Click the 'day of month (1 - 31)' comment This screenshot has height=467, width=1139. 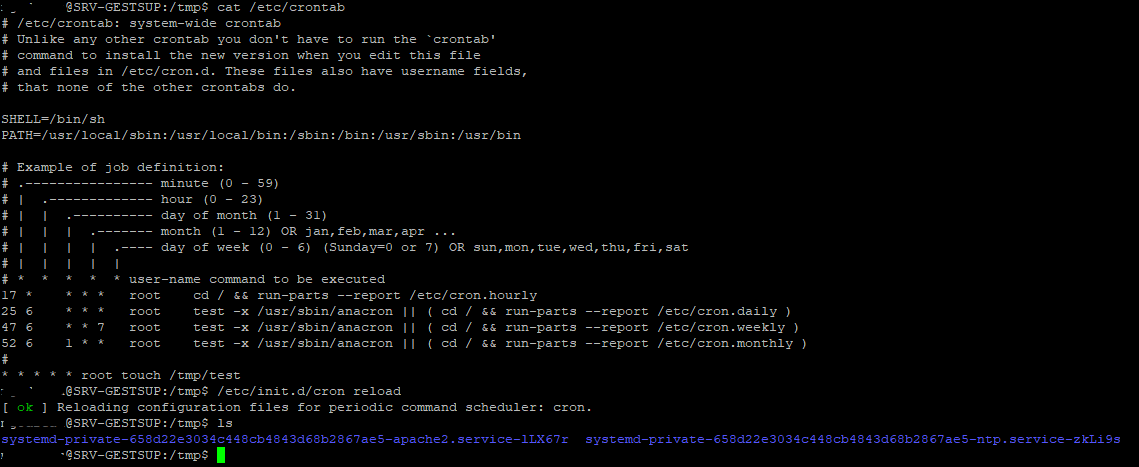(x=244, y=215)
